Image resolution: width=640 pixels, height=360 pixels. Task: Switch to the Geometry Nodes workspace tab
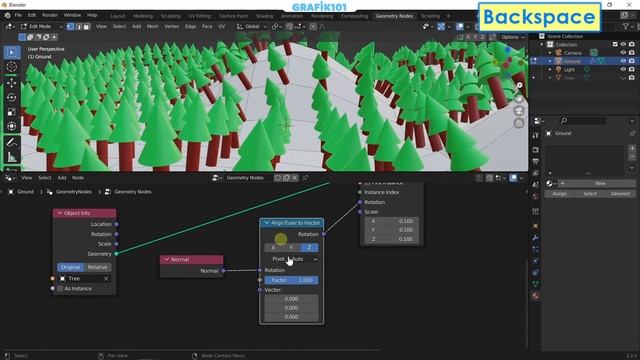click(394, 16)
